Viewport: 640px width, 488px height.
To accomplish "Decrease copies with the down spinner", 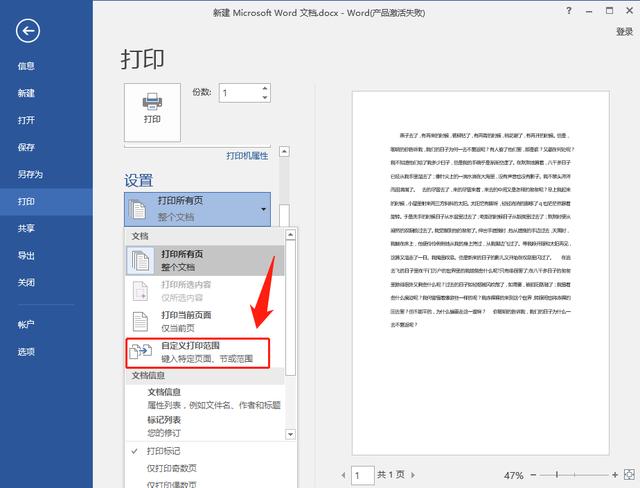I will pyautogui.click(x=265, y=98).
